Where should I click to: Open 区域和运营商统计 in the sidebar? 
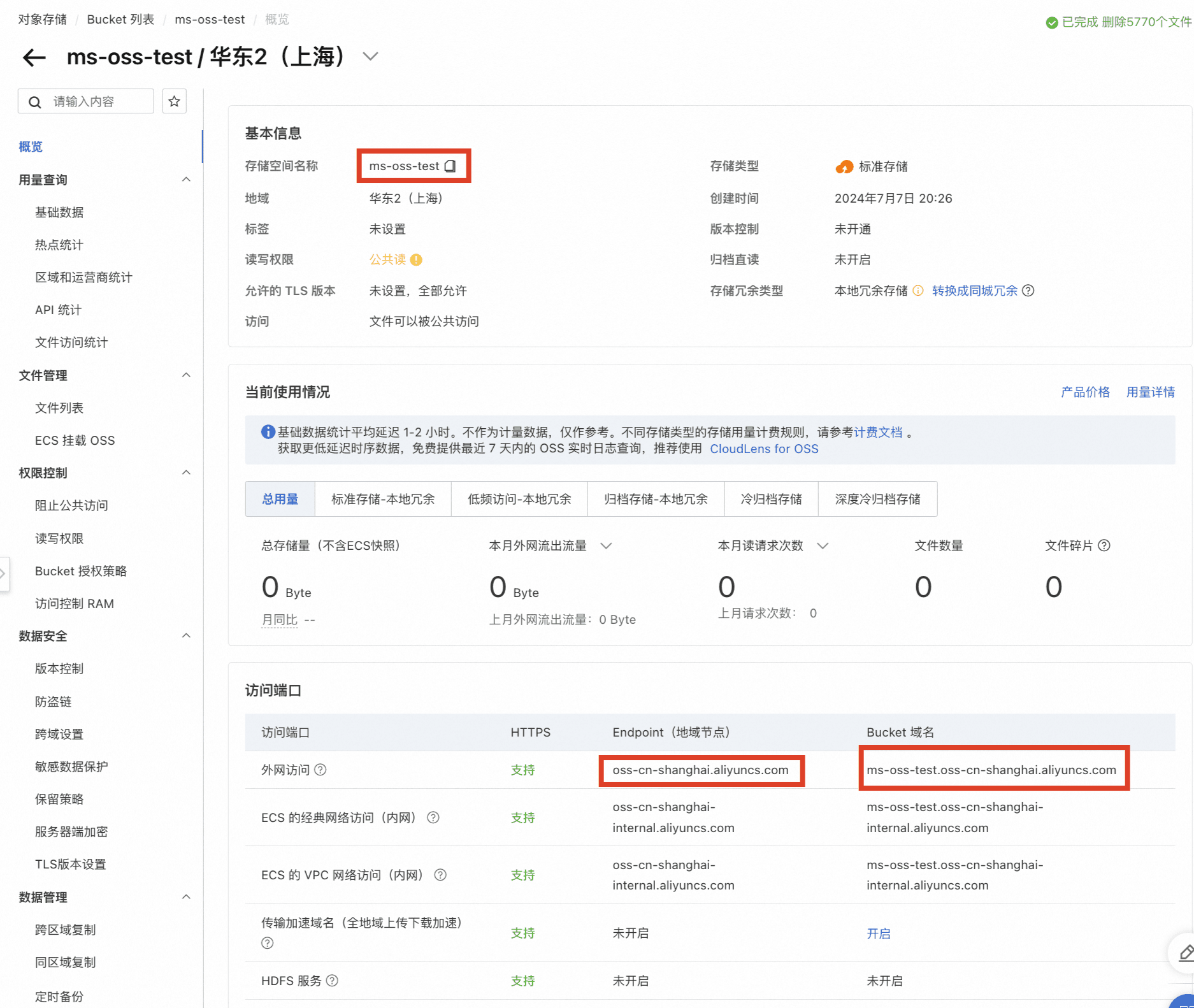coord(83,277)
